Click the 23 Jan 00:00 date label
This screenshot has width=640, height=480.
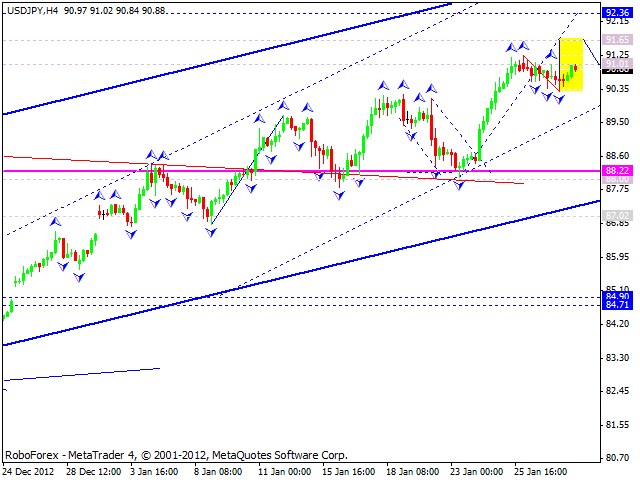tap(477, 471)
